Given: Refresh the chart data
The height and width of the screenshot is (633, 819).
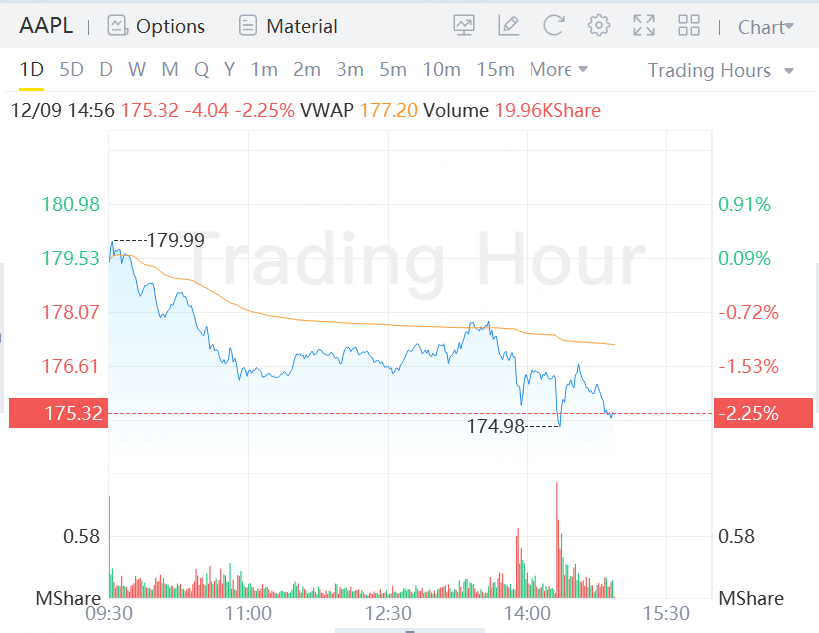Looking at the screenshot, I should click(554, 26).
